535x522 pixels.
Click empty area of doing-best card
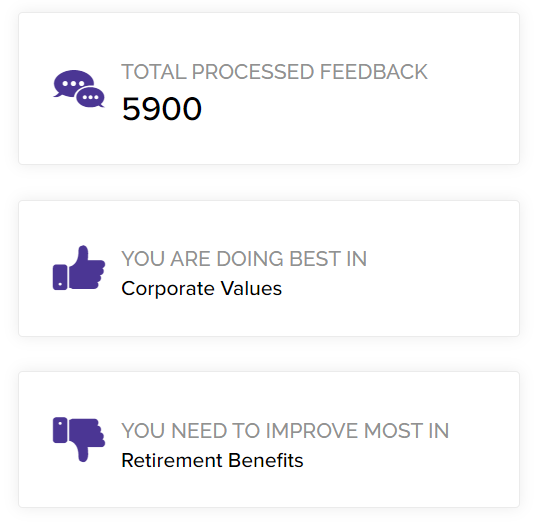click(409, 307)
